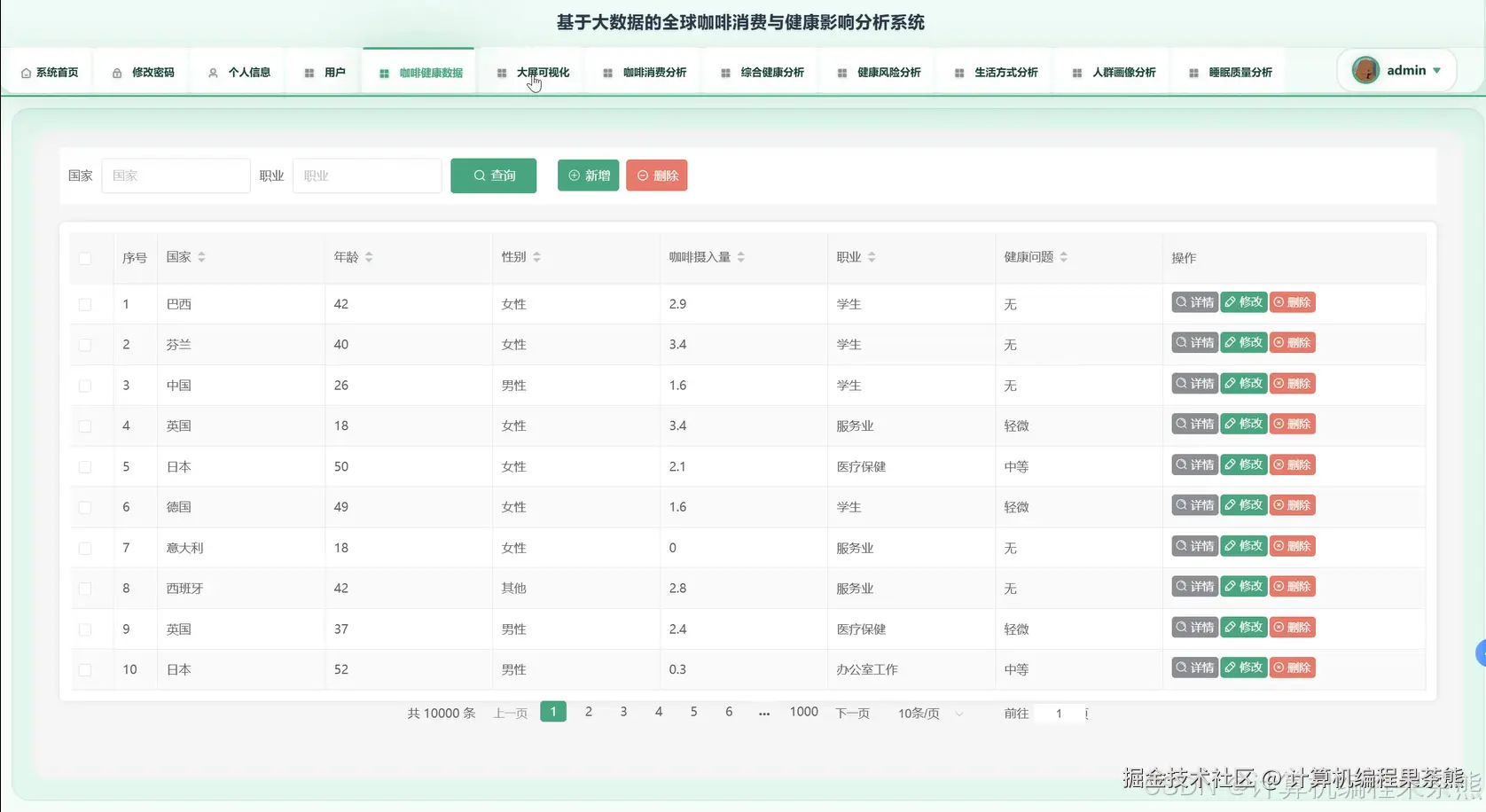The width and height of the screenshot is (1486, 812).
Task: Toggle the select-all checkbox in table header
Action: click(x=85, y=258)
